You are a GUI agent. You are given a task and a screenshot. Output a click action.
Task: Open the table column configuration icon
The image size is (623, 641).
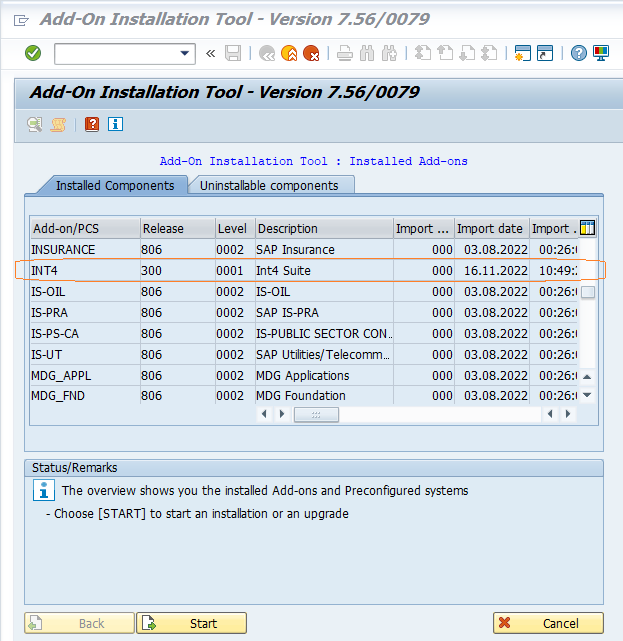coord(587,228)
